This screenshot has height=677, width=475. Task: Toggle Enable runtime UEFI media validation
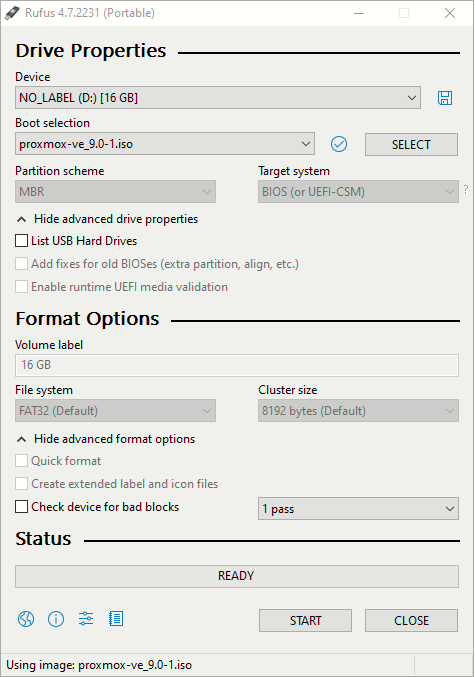tap(22, 287)
